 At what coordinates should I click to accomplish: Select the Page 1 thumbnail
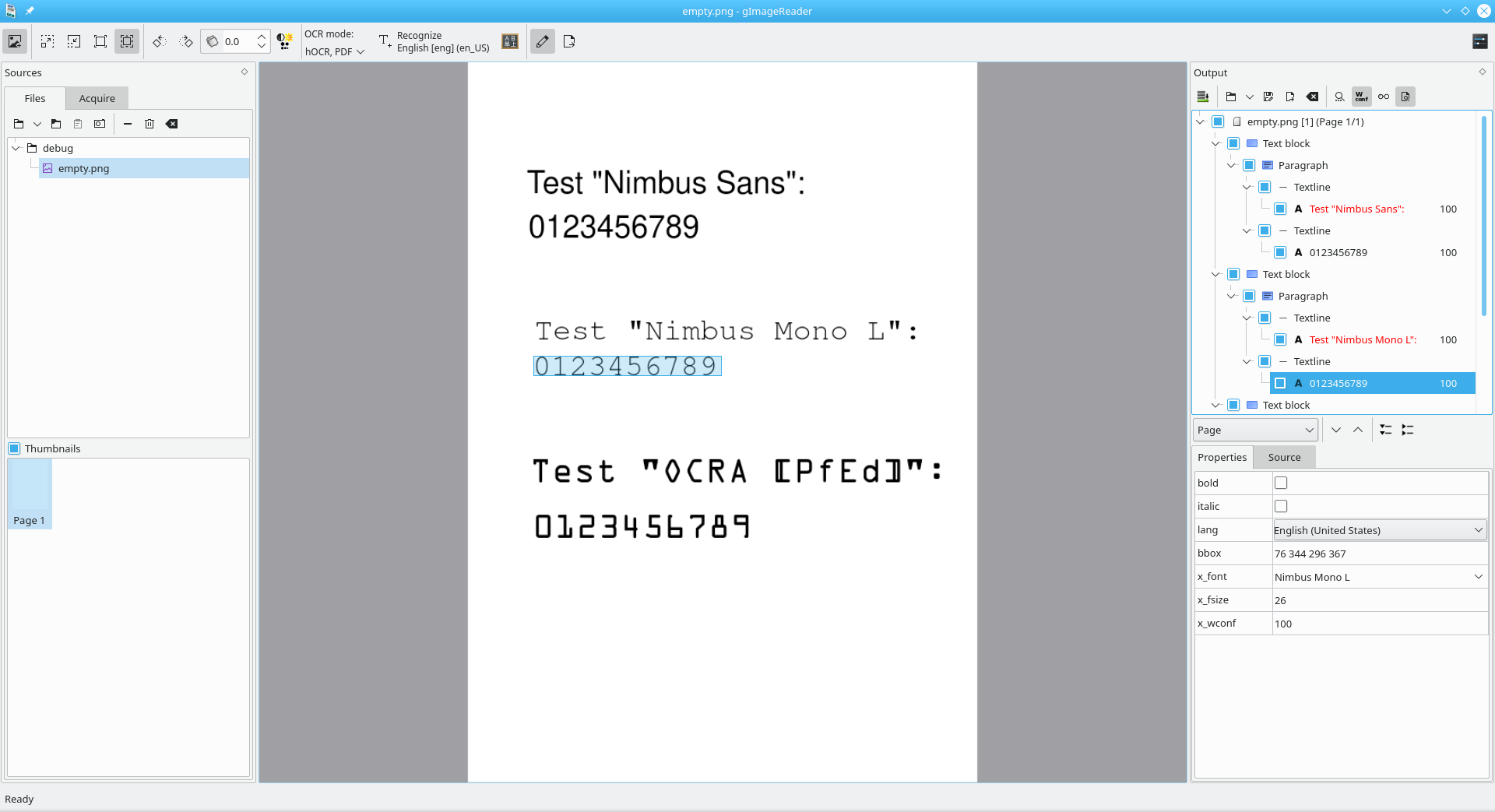(x=30, y=494)
